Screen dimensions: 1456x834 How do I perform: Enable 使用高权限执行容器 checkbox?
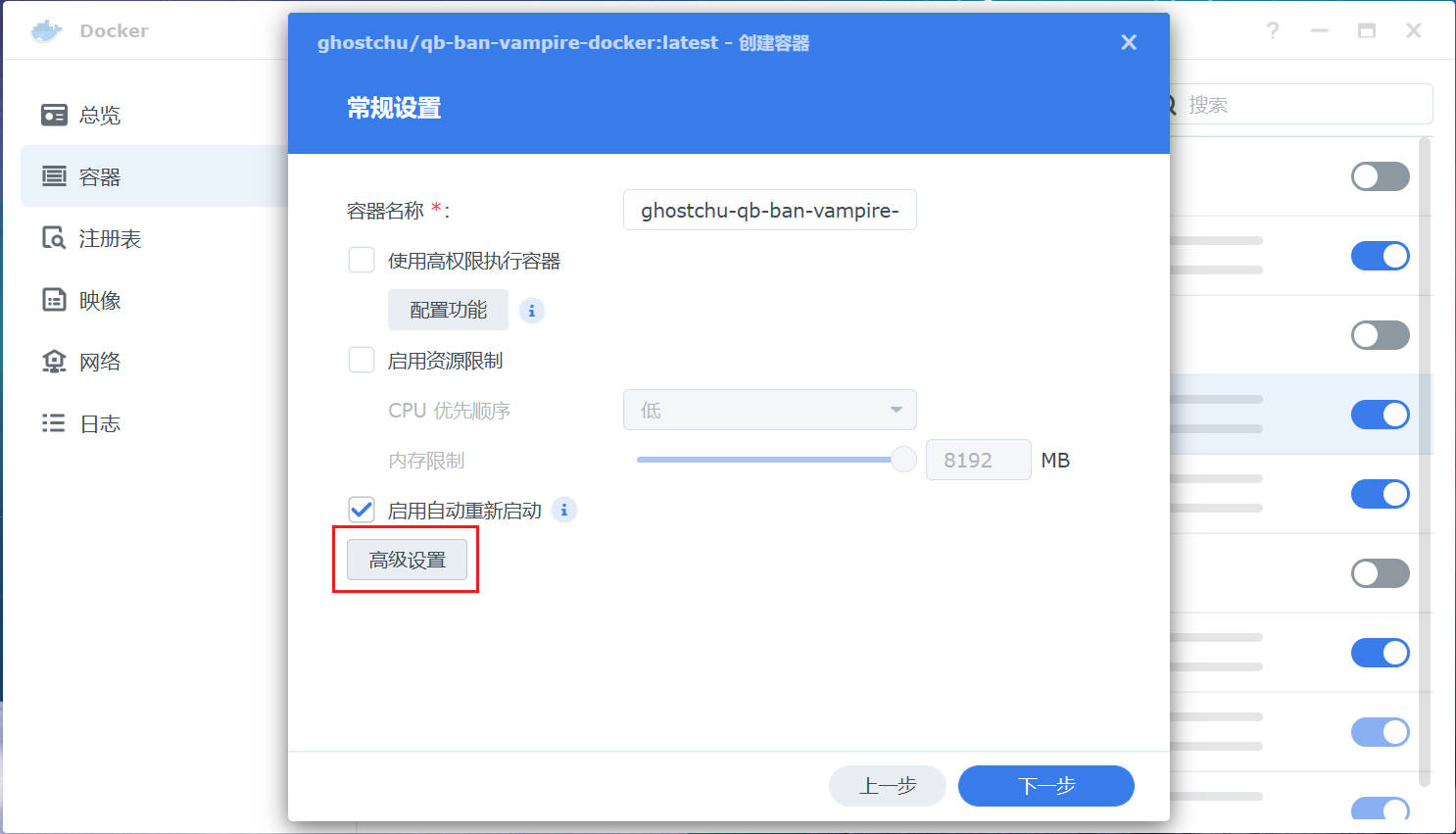click(x=362, y=261)
